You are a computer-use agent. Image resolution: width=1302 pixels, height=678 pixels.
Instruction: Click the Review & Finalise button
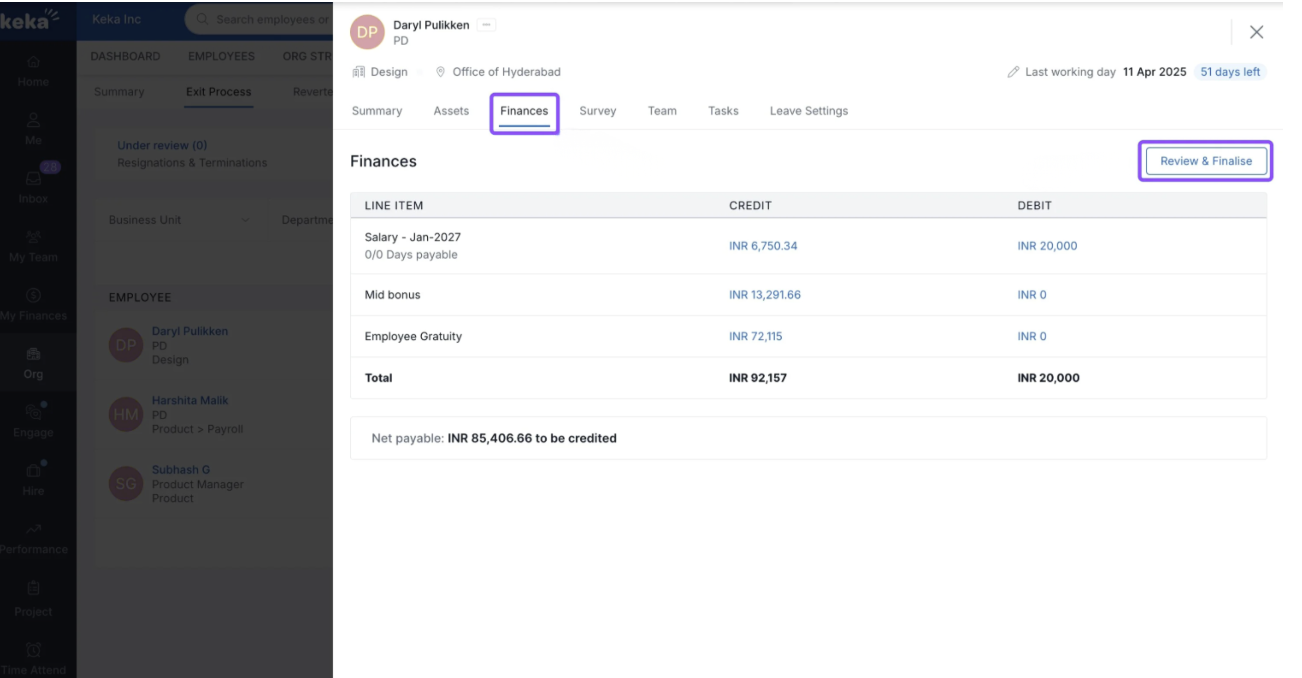(1205, 161)
